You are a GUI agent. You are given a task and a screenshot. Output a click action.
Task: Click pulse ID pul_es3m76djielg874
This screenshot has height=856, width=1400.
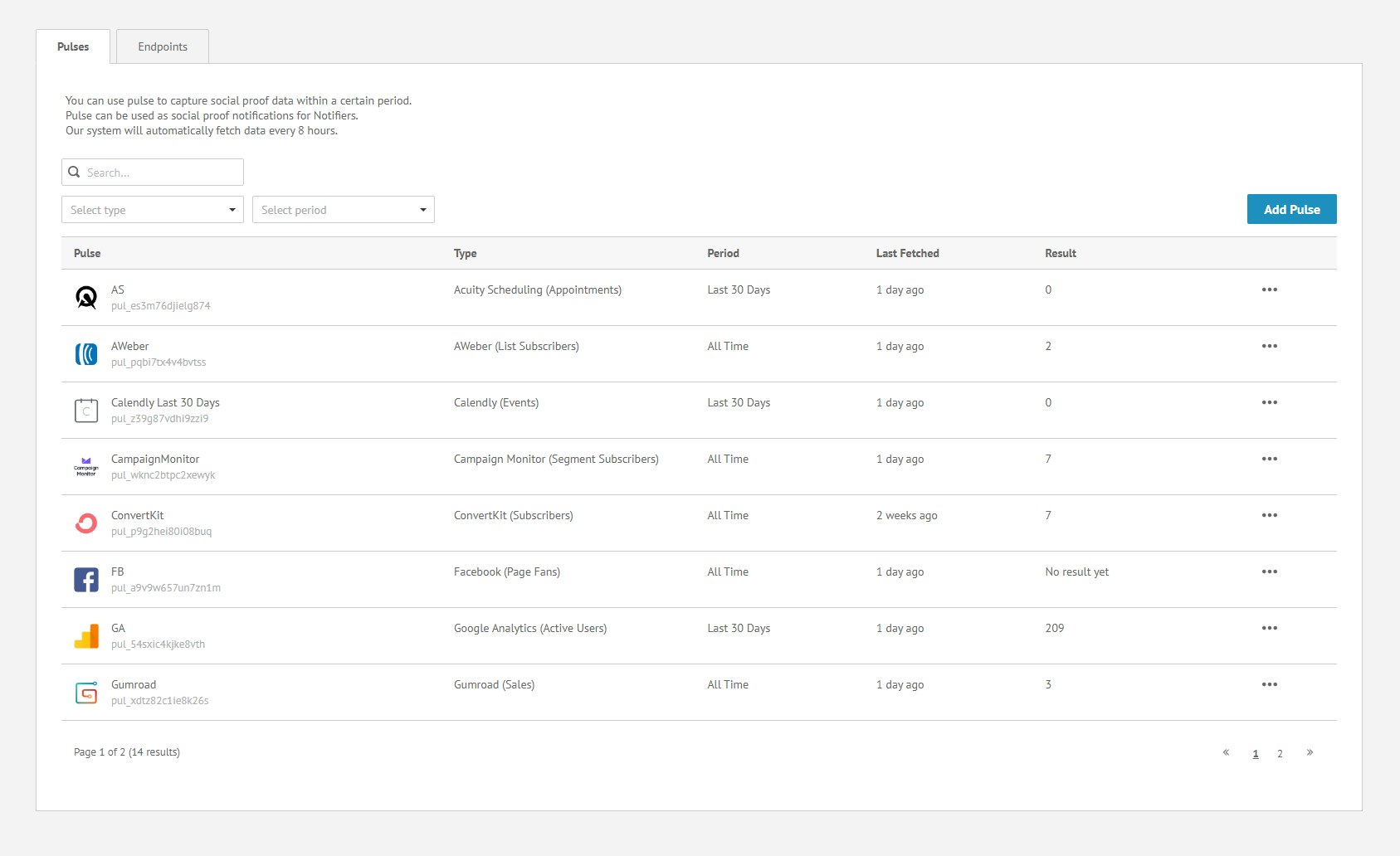tap(161, 306)
